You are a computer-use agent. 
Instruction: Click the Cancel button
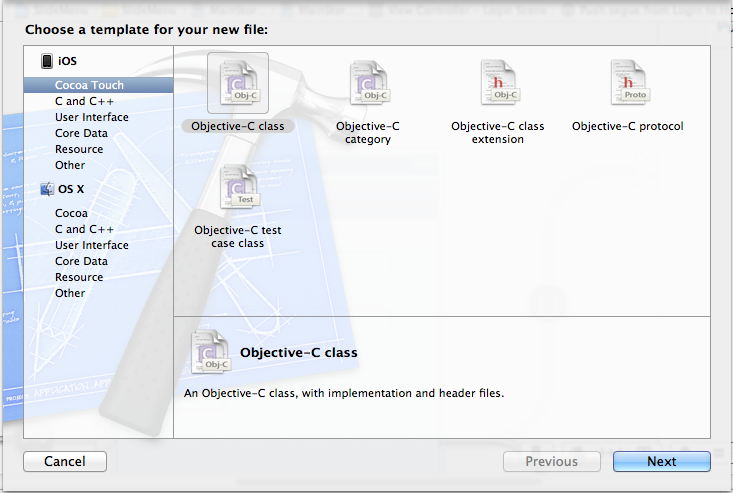tap(65, 461)
